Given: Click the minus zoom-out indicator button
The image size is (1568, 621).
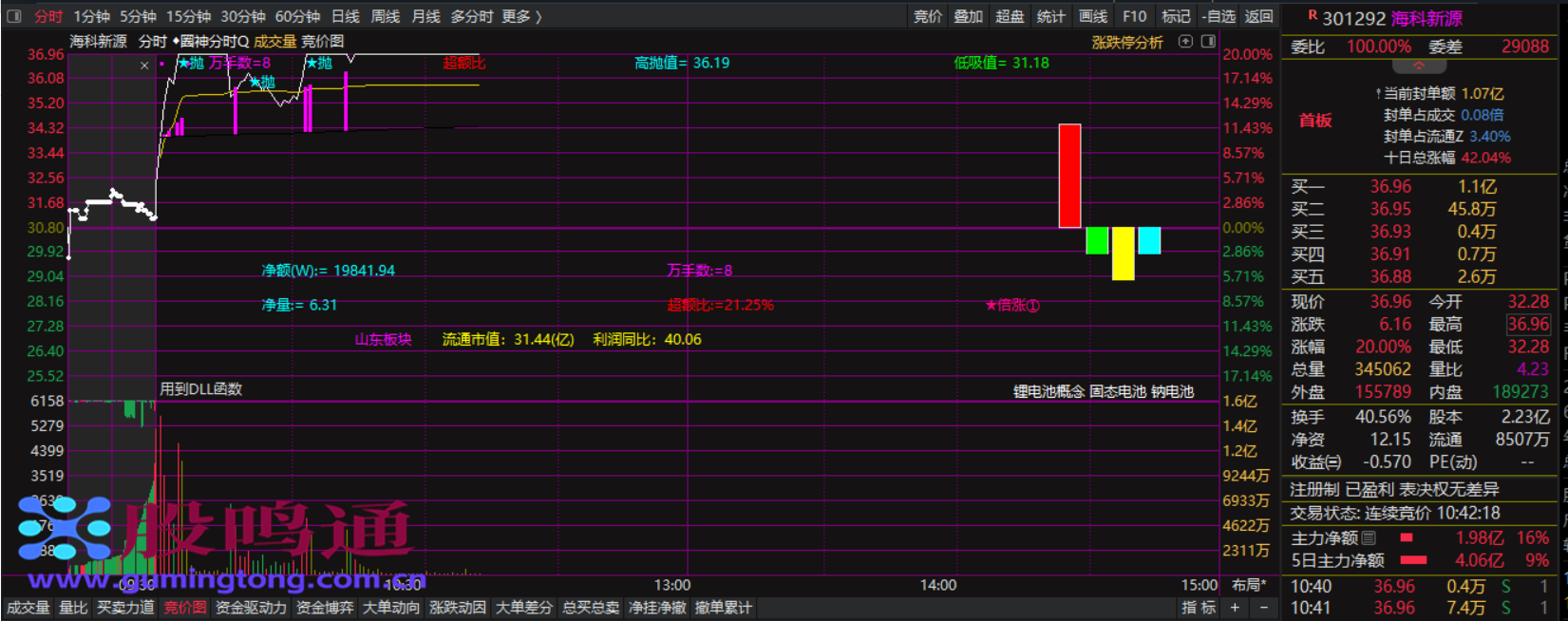Looking at the screenshot, I should point(1263,608).
